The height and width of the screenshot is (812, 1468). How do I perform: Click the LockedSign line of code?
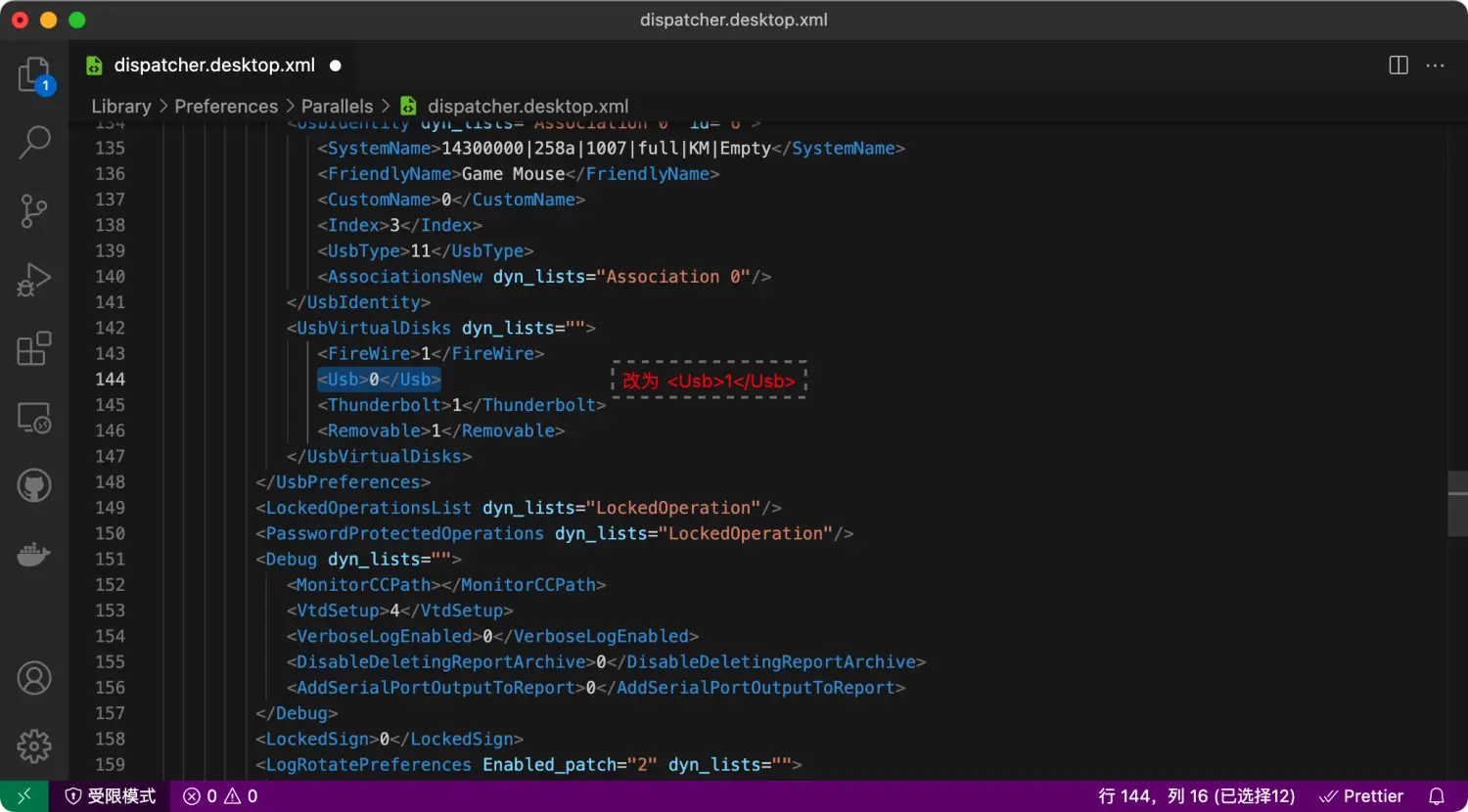coord(390,739)
